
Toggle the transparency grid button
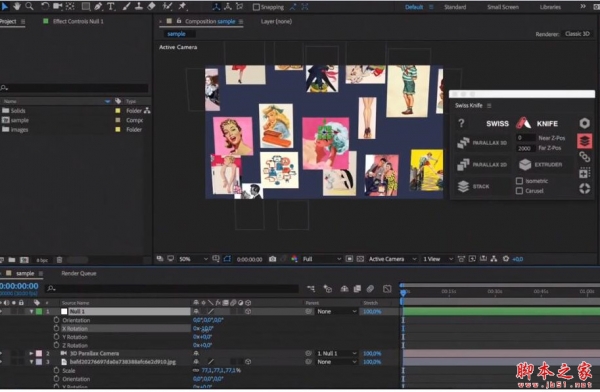360,259
